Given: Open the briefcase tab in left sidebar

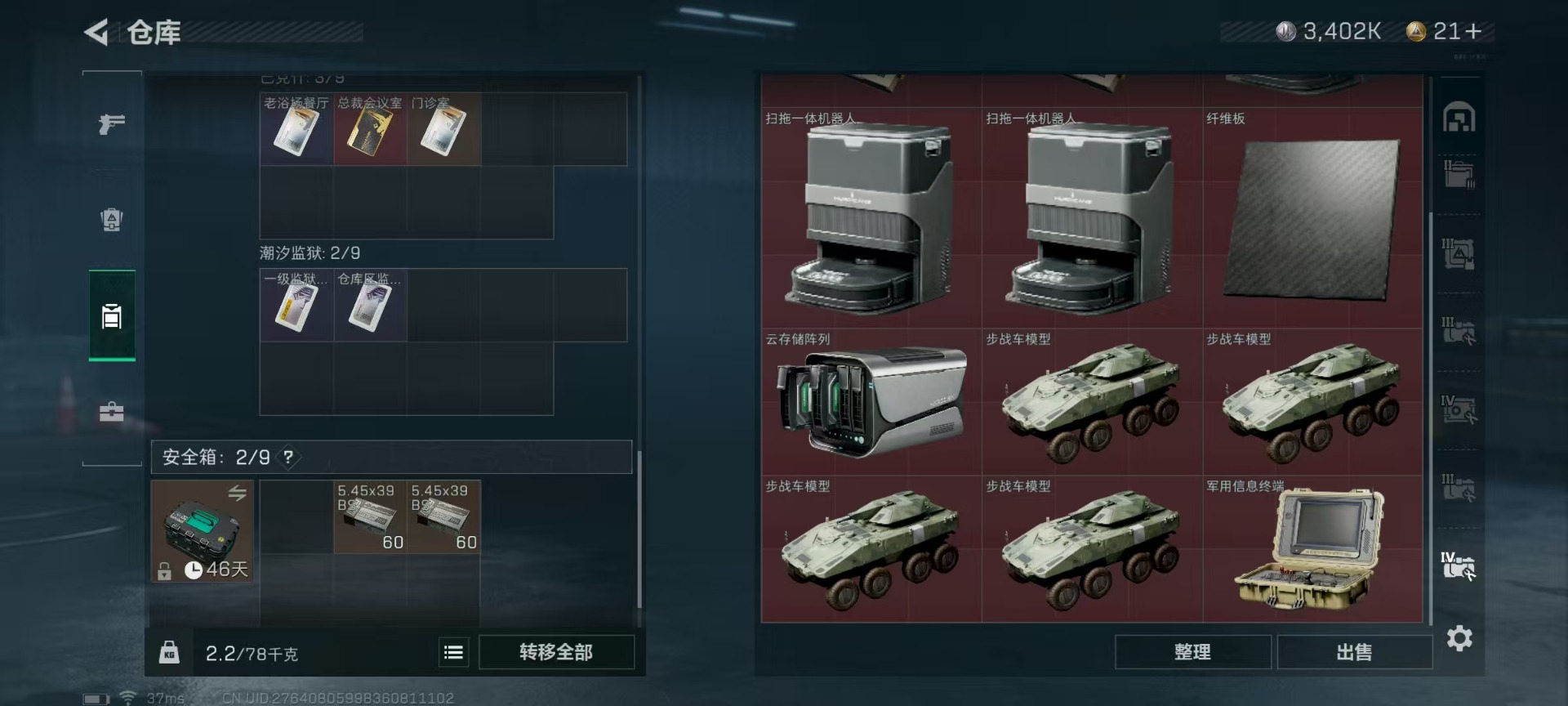Looking at the screenshot, I should tap(112, 411).
